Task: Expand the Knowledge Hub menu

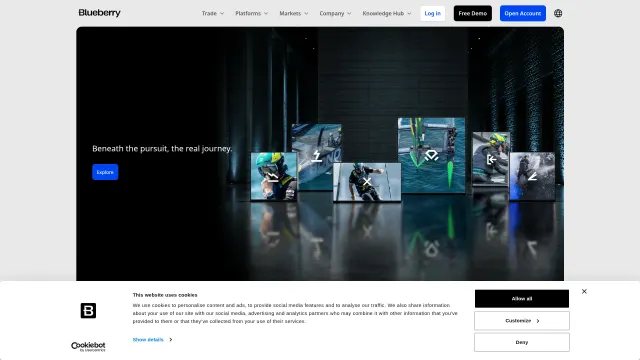Action: [x=387, y=13]
